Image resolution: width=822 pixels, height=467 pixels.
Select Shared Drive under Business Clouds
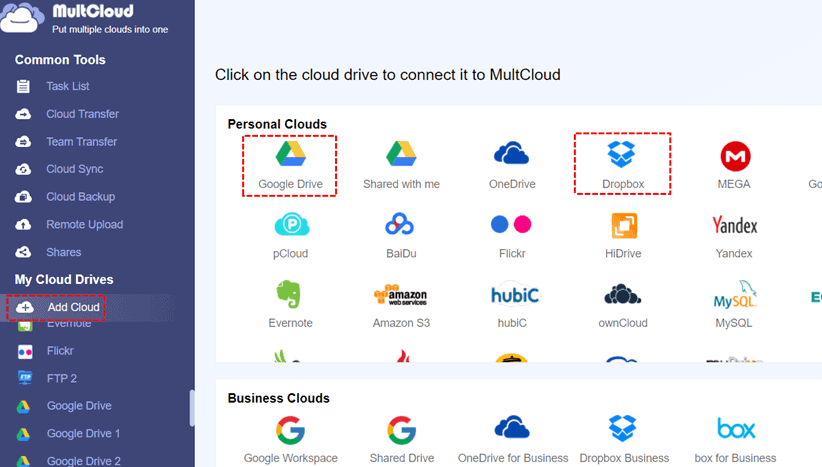tap(402, 439)
